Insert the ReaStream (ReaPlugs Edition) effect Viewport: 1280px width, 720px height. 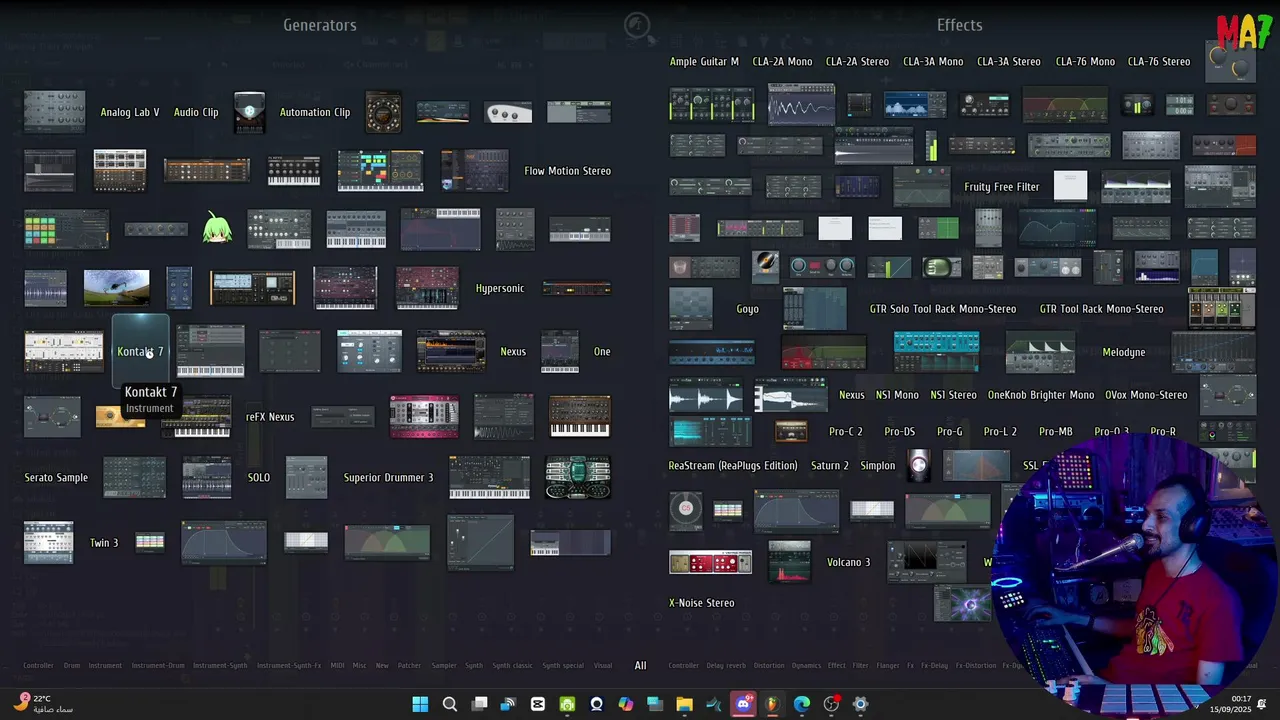tap(733, 466)
